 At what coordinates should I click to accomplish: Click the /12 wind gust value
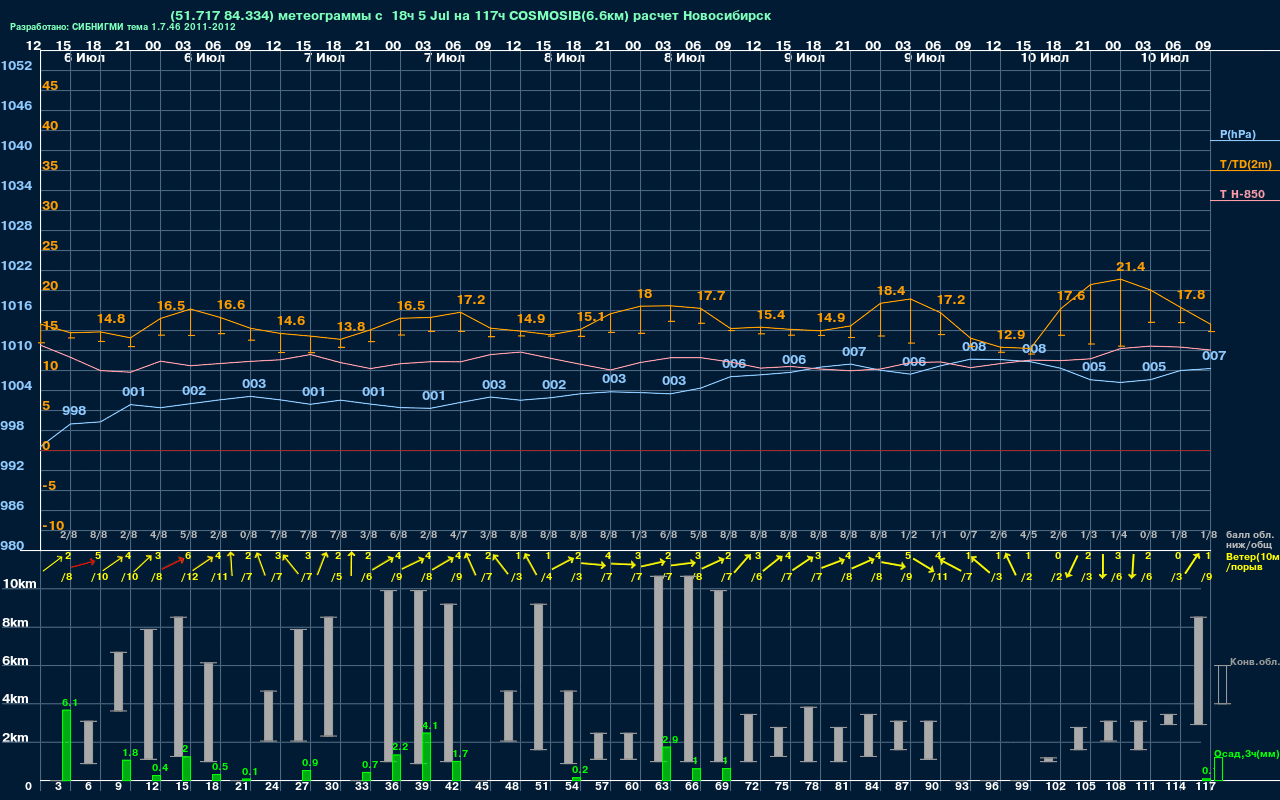(x=188, y=577)
